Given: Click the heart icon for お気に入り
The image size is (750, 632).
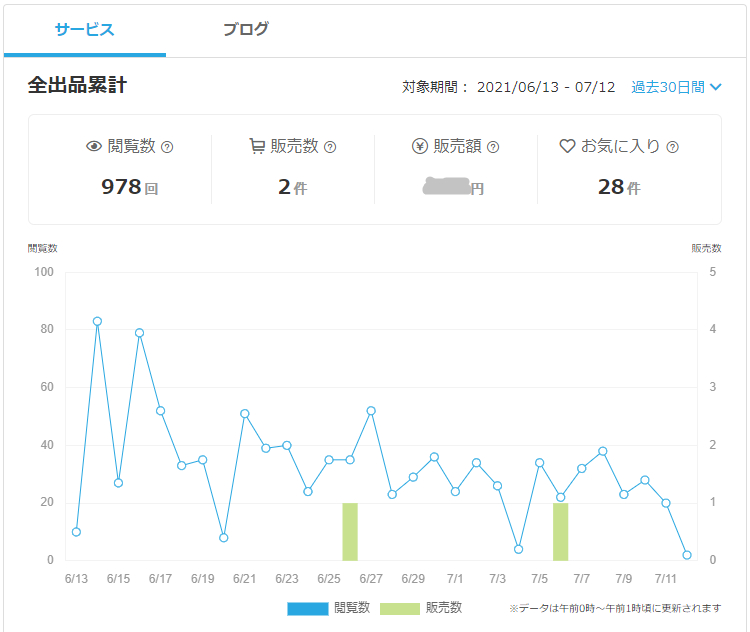Looking at the screenshot, I should coord(567,147).
